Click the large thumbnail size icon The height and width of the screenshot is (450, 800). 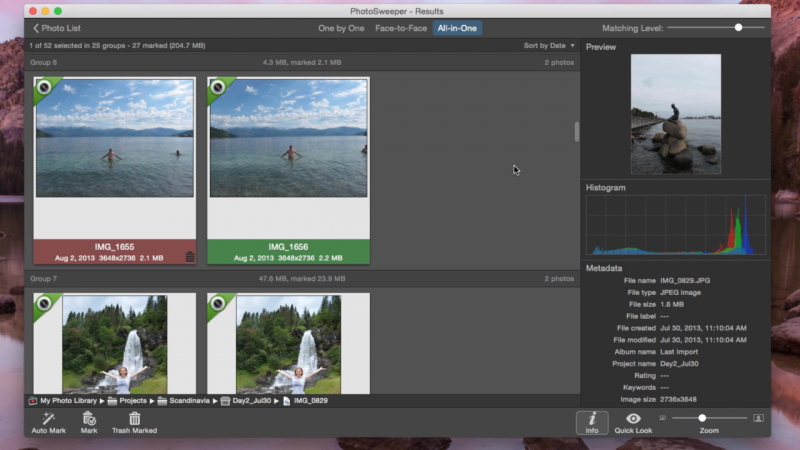[758, 418]
